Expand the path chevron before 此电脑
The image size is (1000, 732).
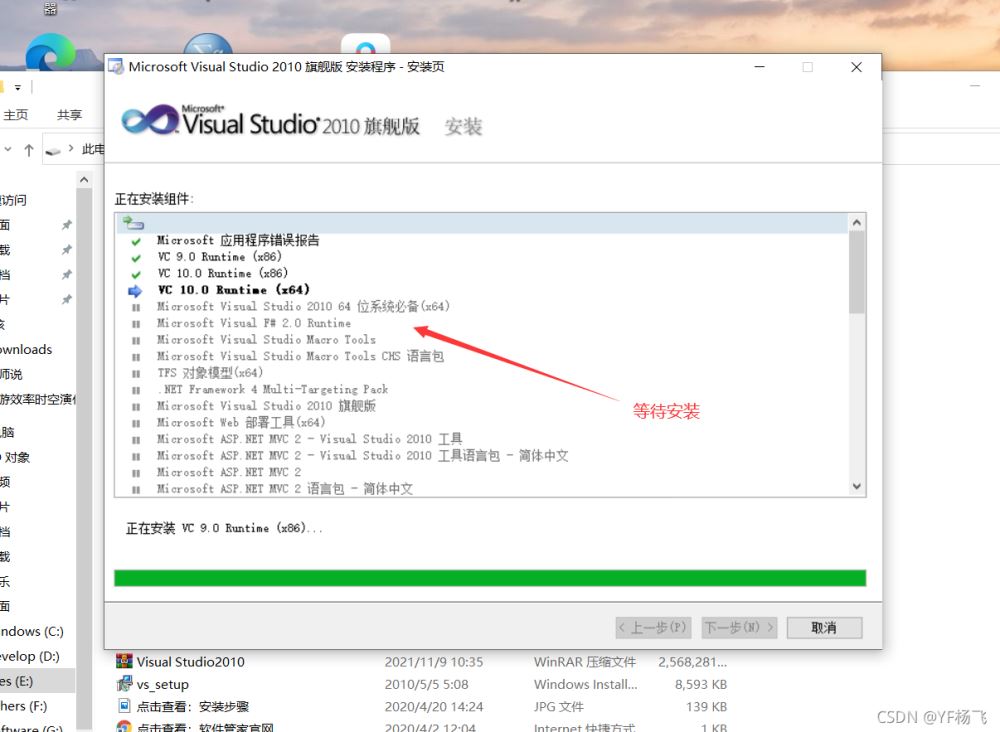(x=71, y=149)
